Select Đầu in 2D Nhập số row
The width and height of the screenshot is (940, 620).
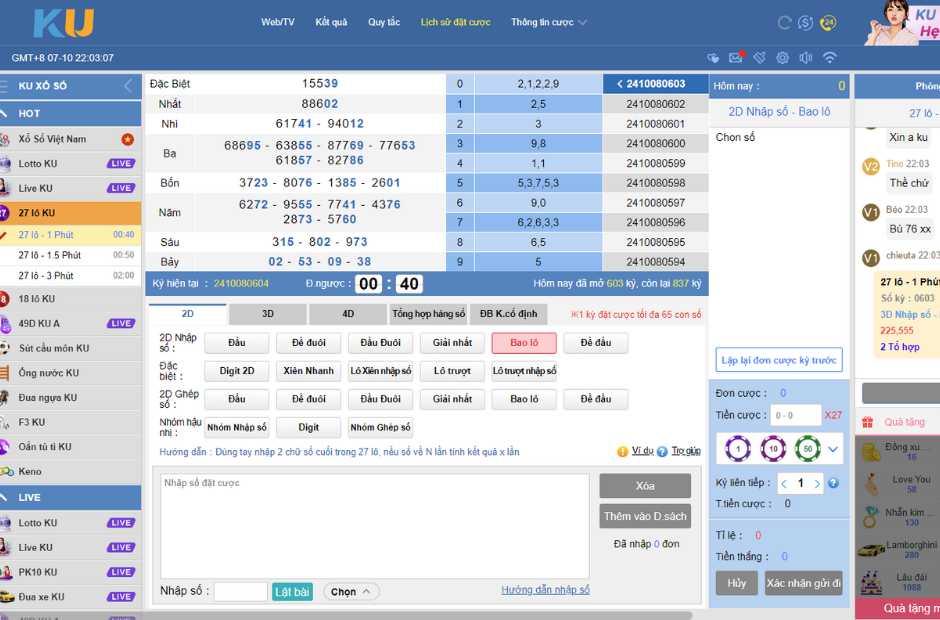[x=236, y=343]
